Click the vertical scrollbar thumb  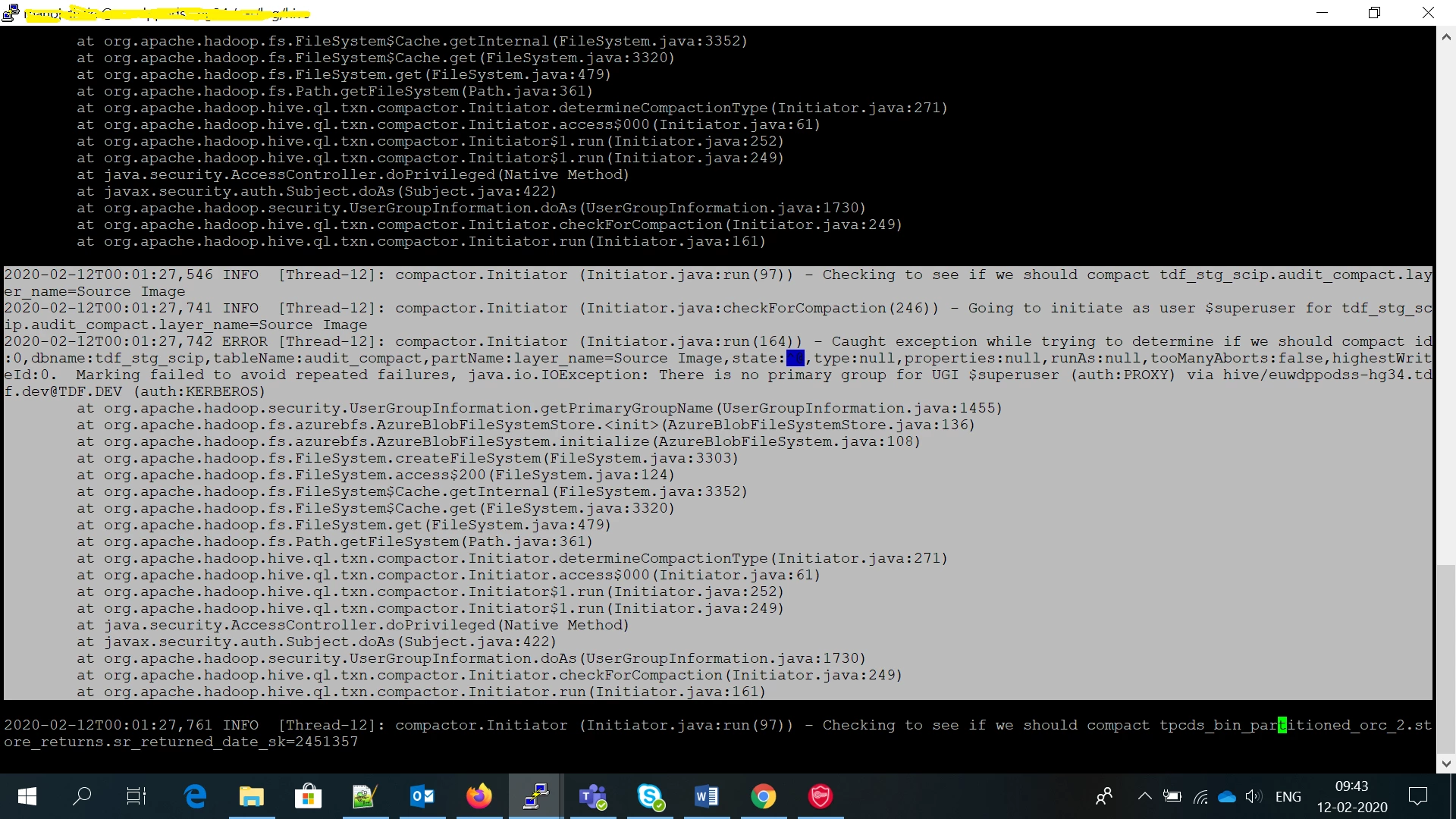tap(1446, 659)
